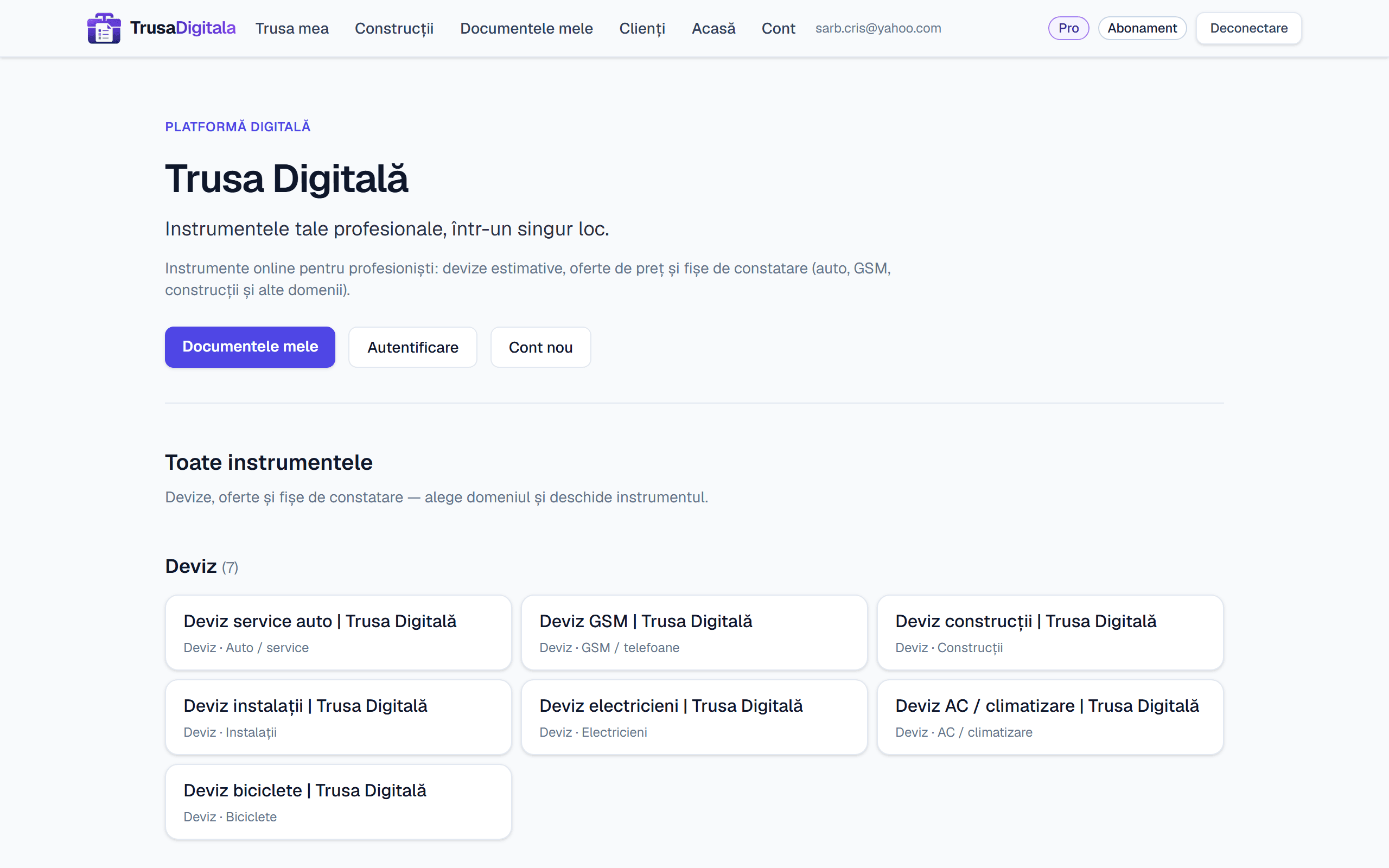The image size is (1389, 868).
Task: Open the Deviz biciclete card
Action: click(x=338, y=802)
